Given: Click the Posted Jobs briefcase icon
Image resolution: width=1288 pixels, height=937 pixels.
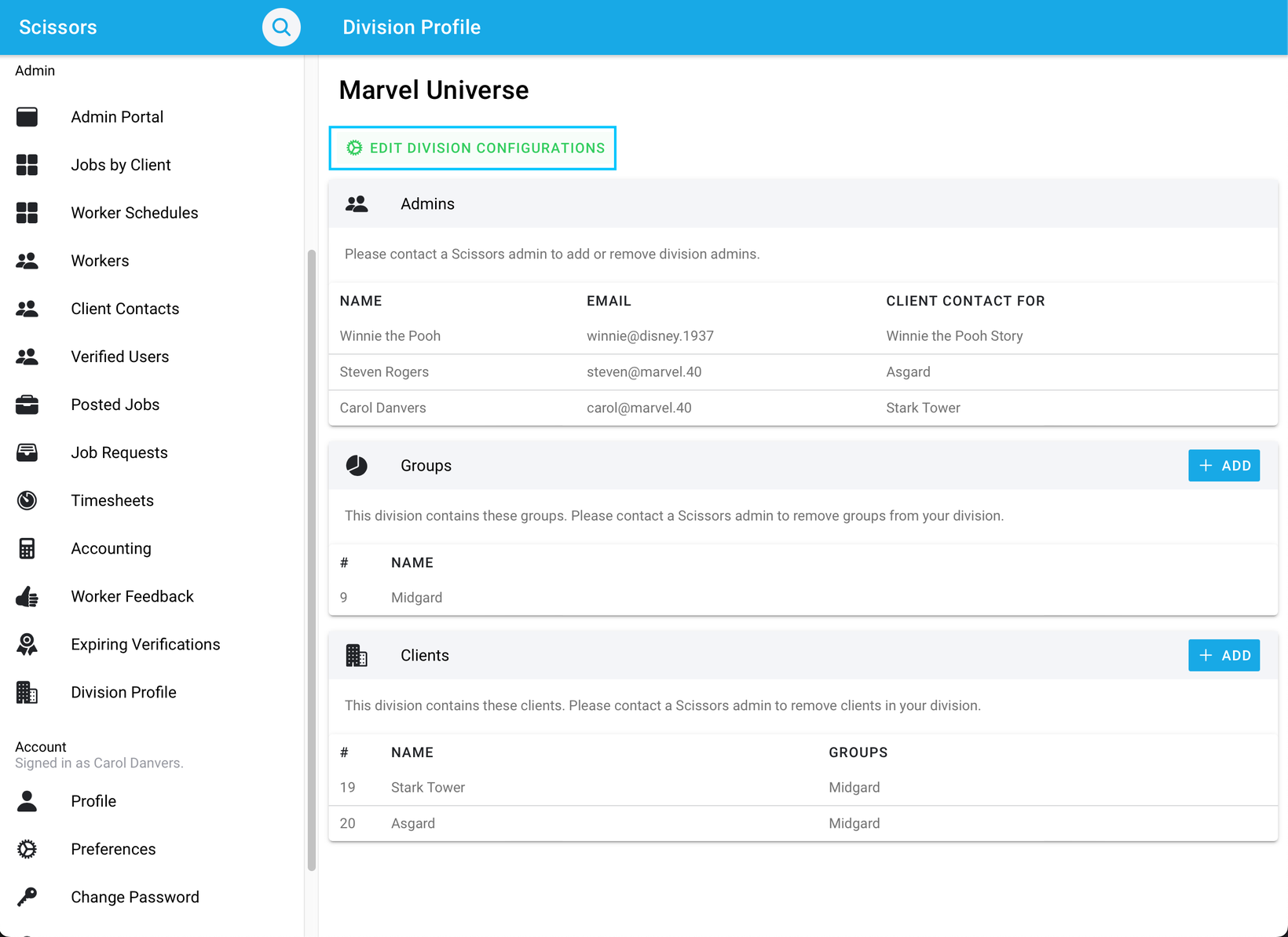Looking at the screenshot, I should tap(27, 404).
